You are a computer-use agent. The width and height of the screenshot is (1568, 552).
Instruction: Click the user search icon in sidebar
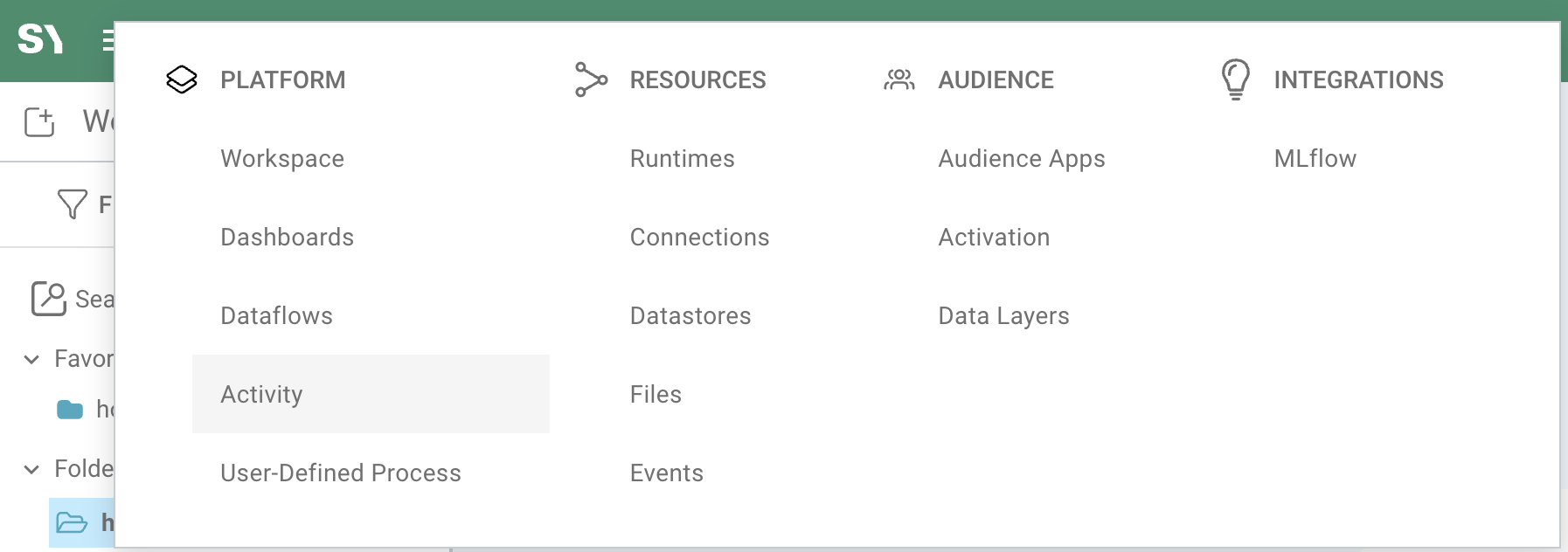point(49,299)
